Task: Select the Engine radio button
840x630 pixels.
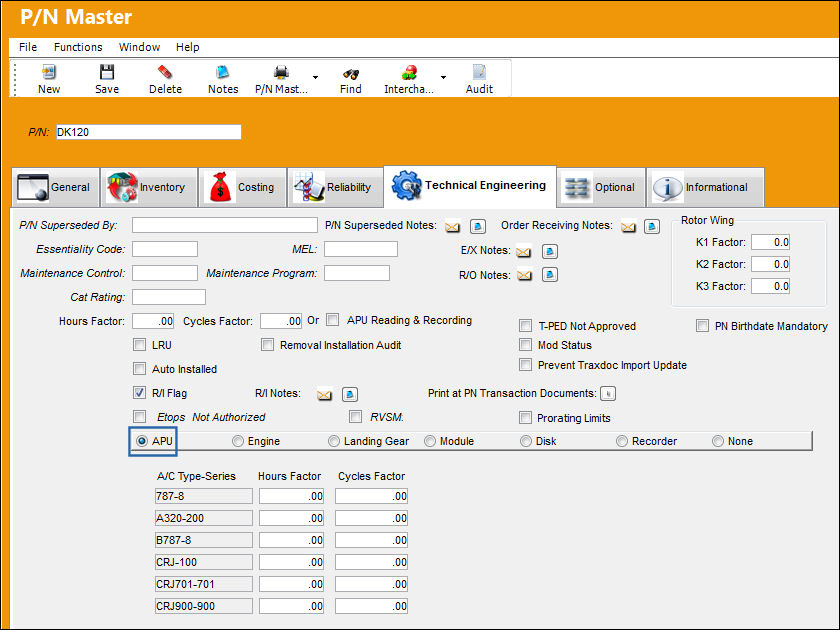Action: coord(237,441)
